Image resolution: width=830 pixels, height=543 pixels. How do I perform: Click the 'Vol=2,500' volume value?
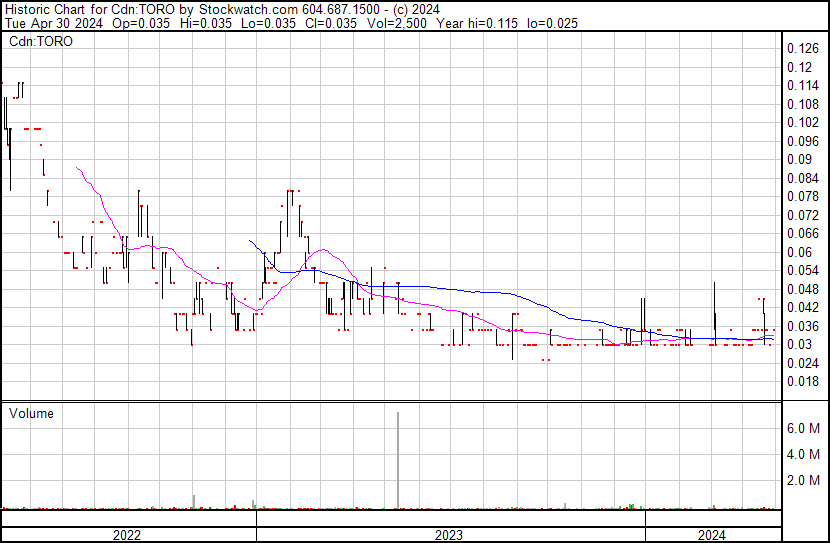pos(397,23)
